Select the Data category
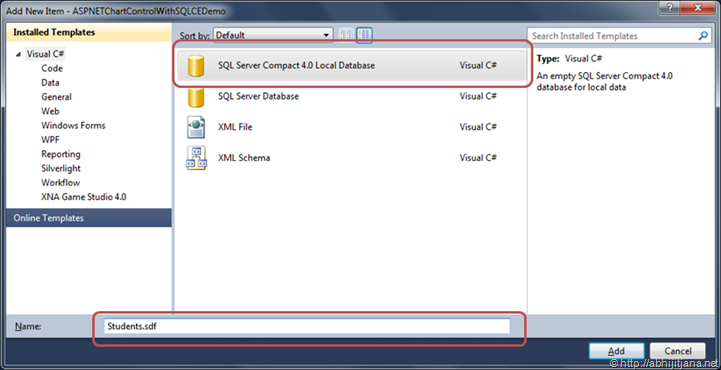721x370 pixels. [x=50, y=82]
